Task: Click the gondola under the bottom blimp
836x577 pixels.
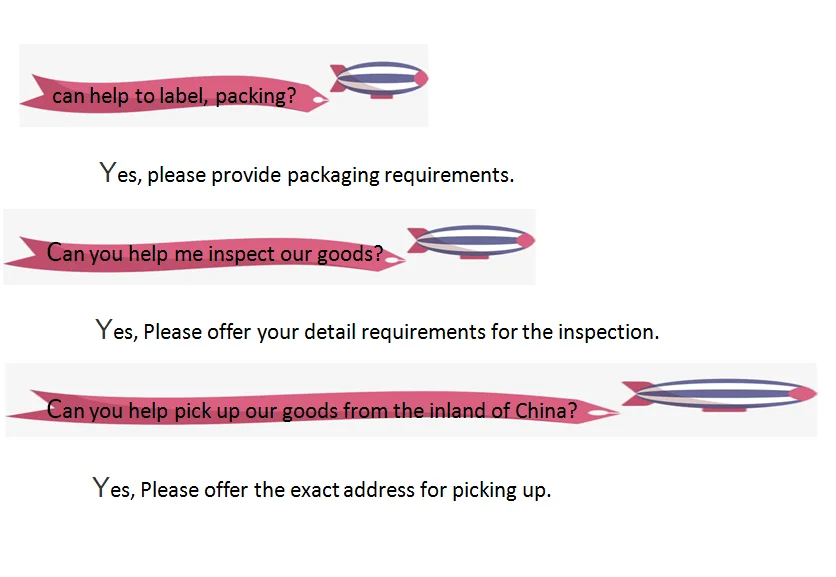Action: click(x=724, y=408)
